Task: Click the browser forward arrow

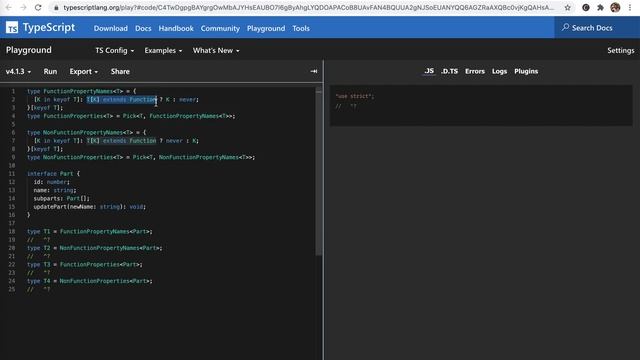Action: (23, 7)
